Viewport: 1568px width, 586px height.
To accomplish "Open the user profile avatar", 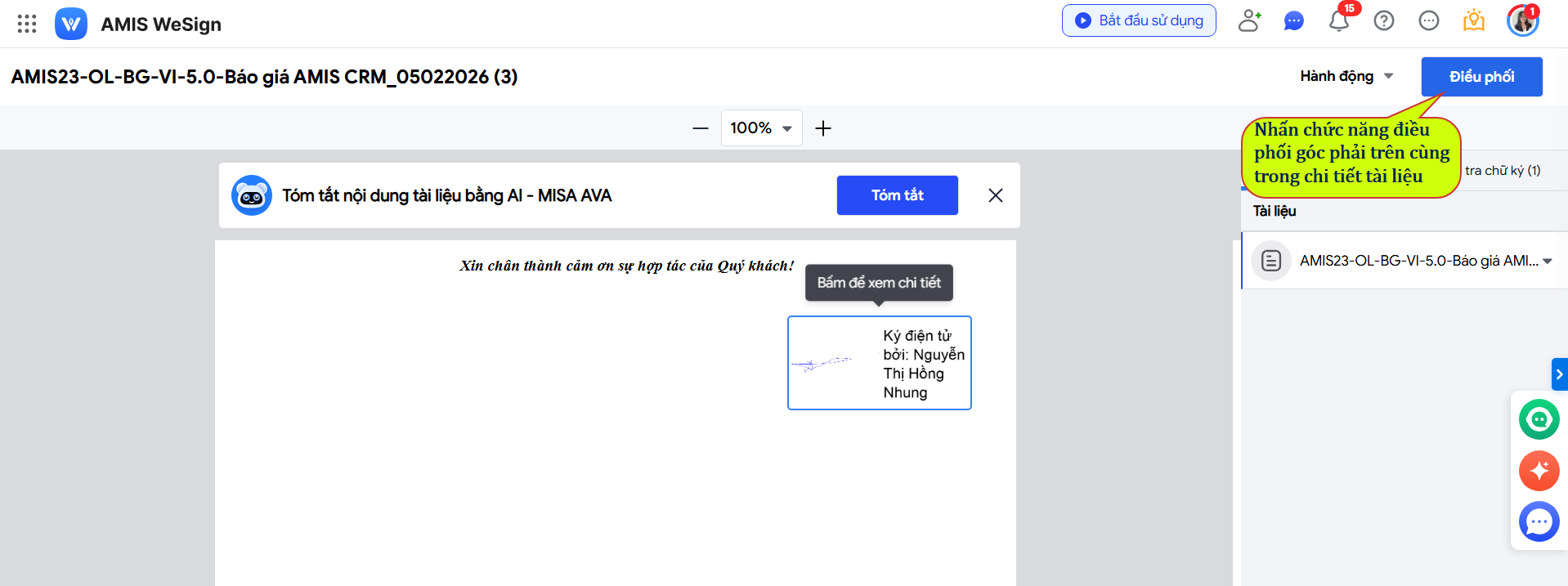I will coord(1523,20).
